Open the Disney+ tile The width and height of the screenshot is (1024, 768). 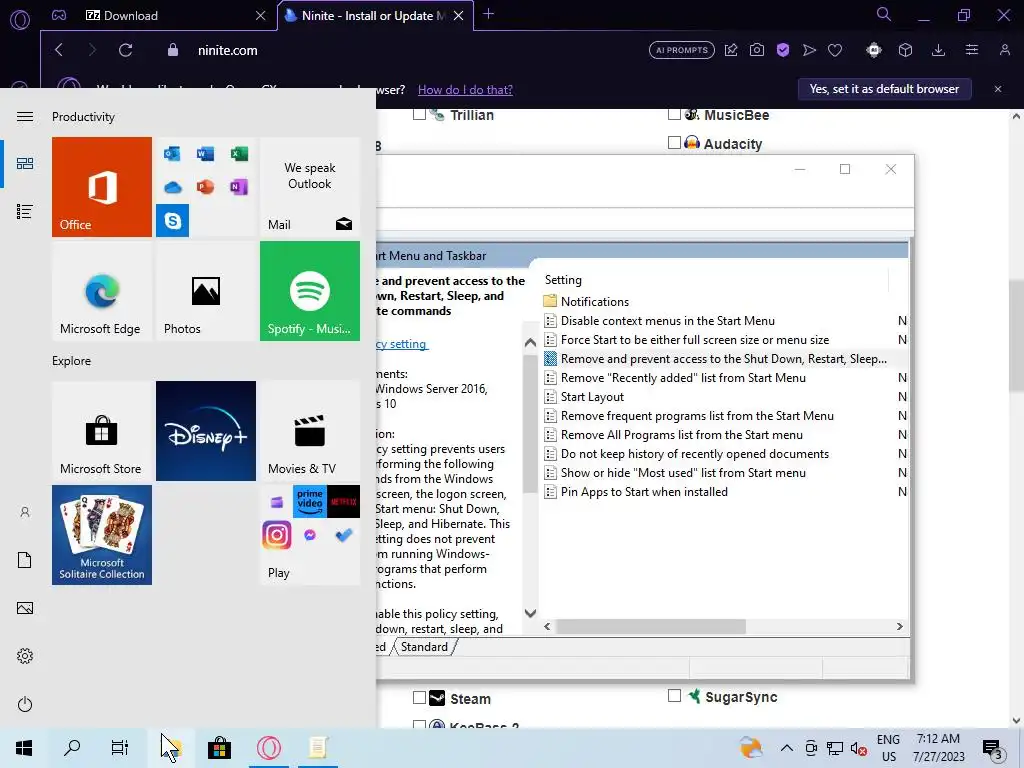tap(206, 431)
